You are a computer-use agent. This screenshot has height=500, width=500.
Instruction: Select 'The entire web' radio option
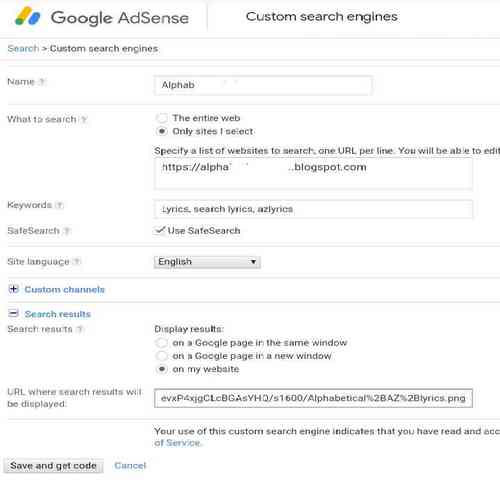click(162, 118)
